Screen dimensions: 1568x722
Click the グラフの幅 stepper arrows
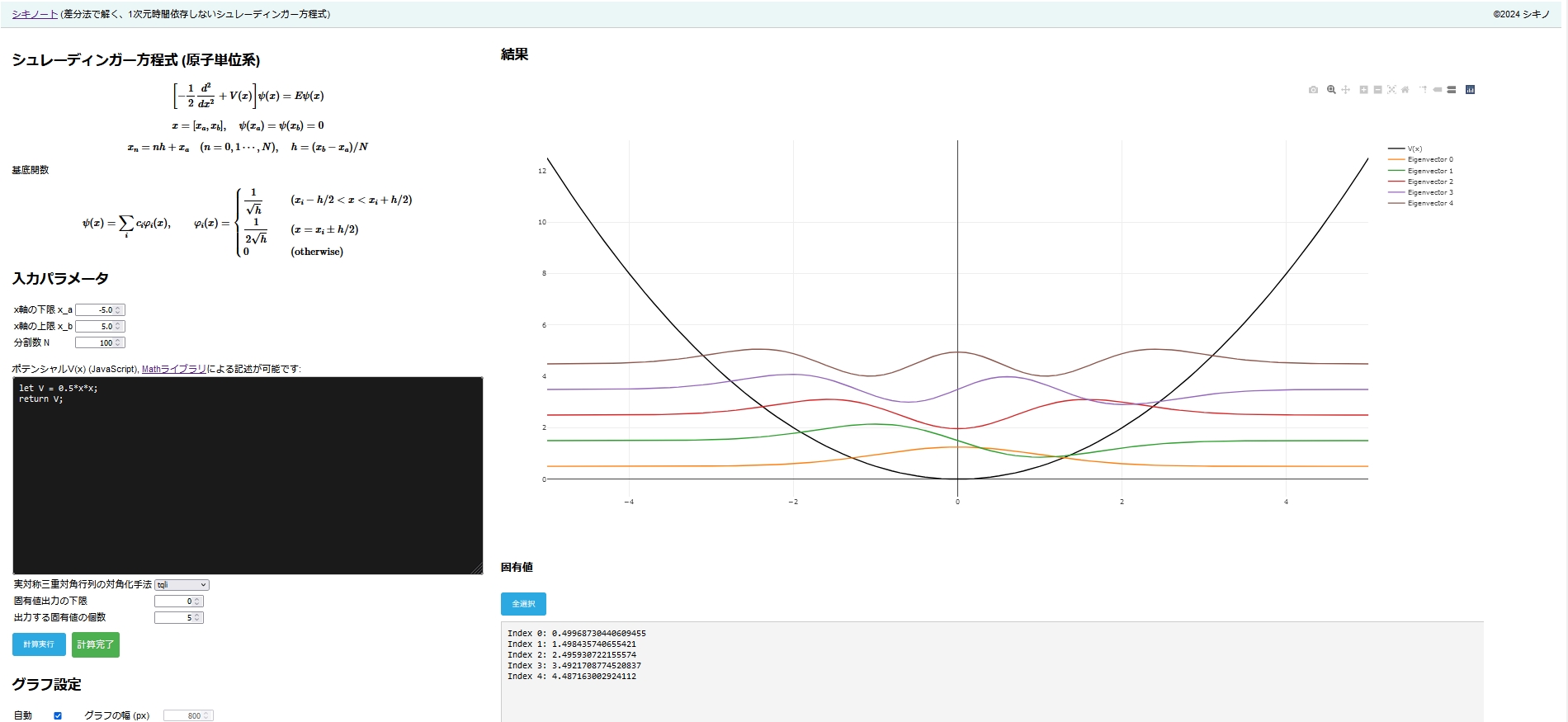point(206,716)
